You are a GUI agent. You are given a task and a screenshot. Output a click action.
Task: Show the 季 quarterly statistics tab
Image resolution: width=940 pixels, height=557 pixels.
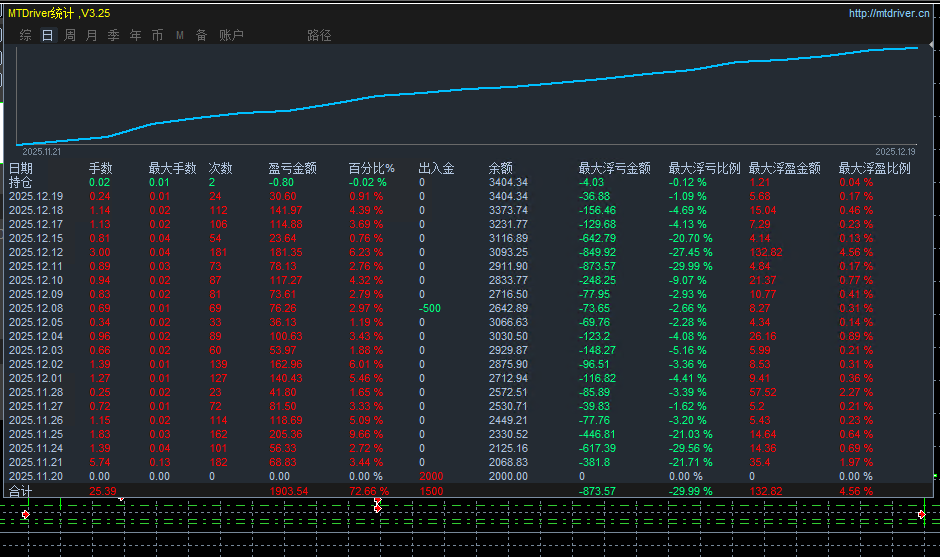pyautogui.click(x=113, y=35)
